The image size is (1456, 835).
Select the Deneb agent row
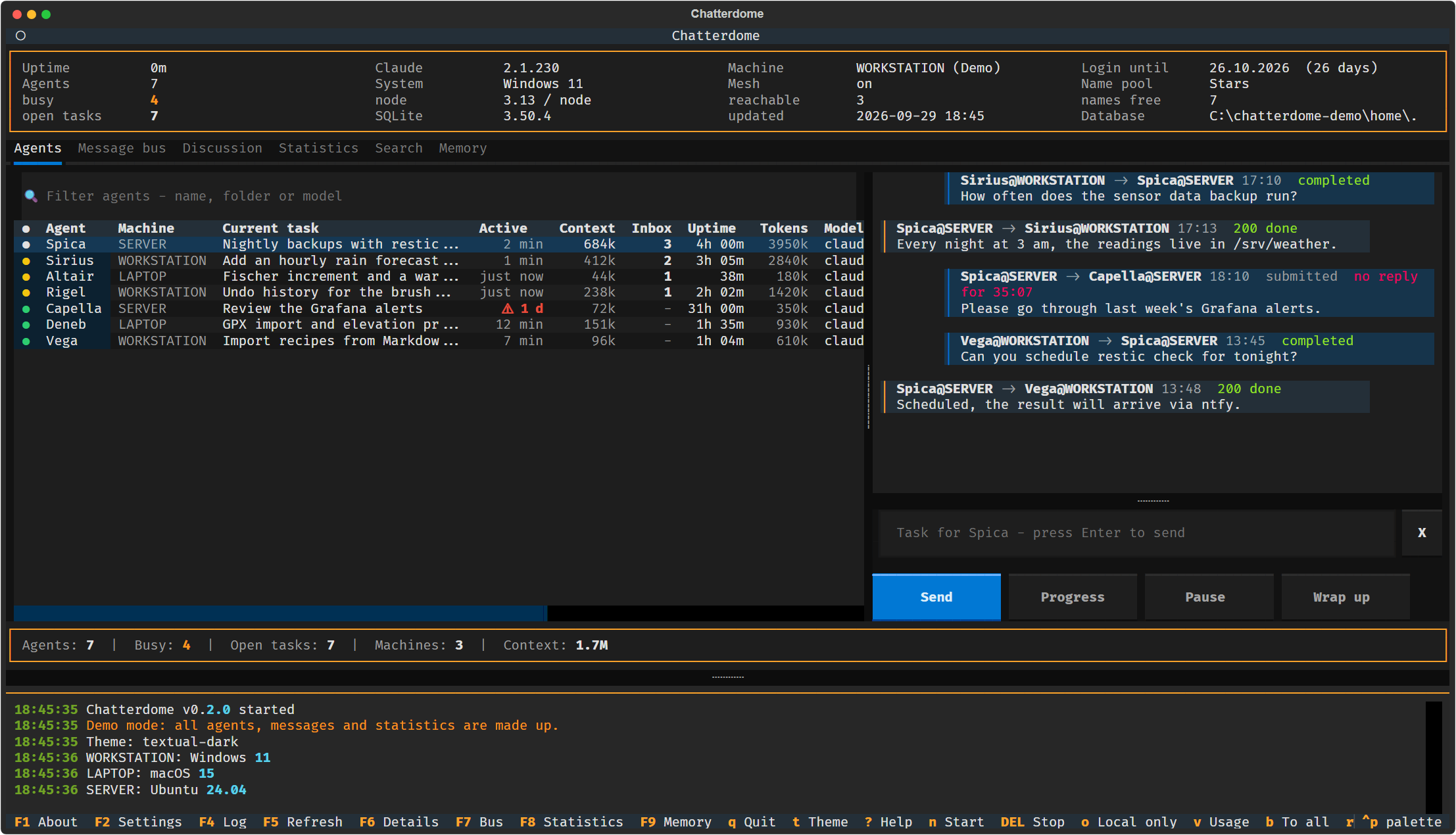click(439, 325)
